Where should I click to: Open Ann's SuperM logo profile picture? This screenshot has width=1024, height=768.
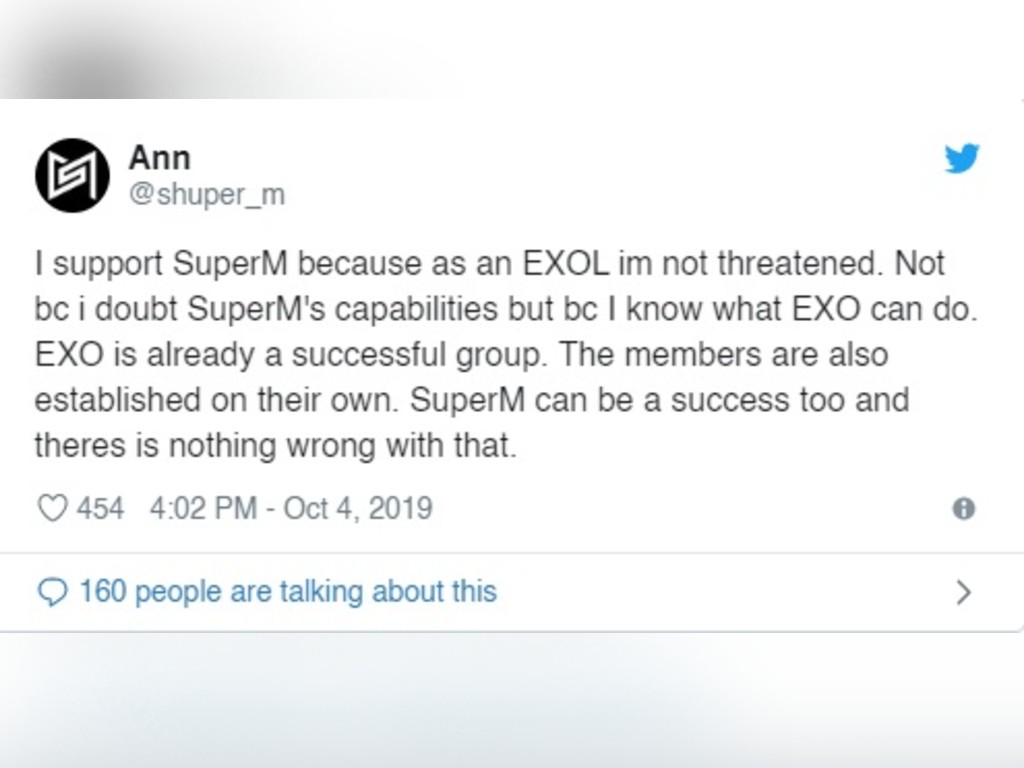click(x=72, y=175)
